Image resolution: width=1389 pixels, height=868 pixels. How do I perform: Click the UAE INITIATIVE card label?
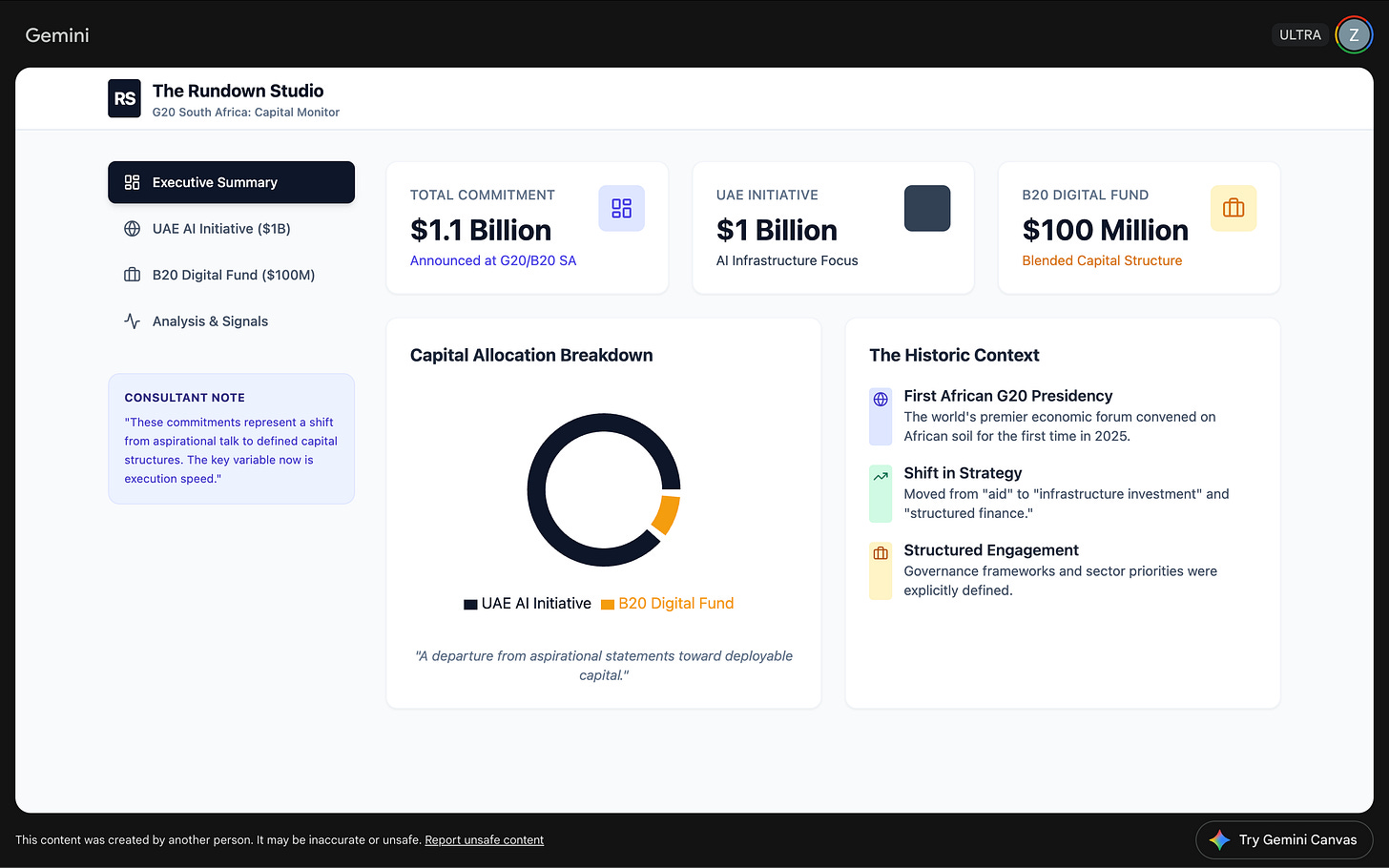(767, 195)
